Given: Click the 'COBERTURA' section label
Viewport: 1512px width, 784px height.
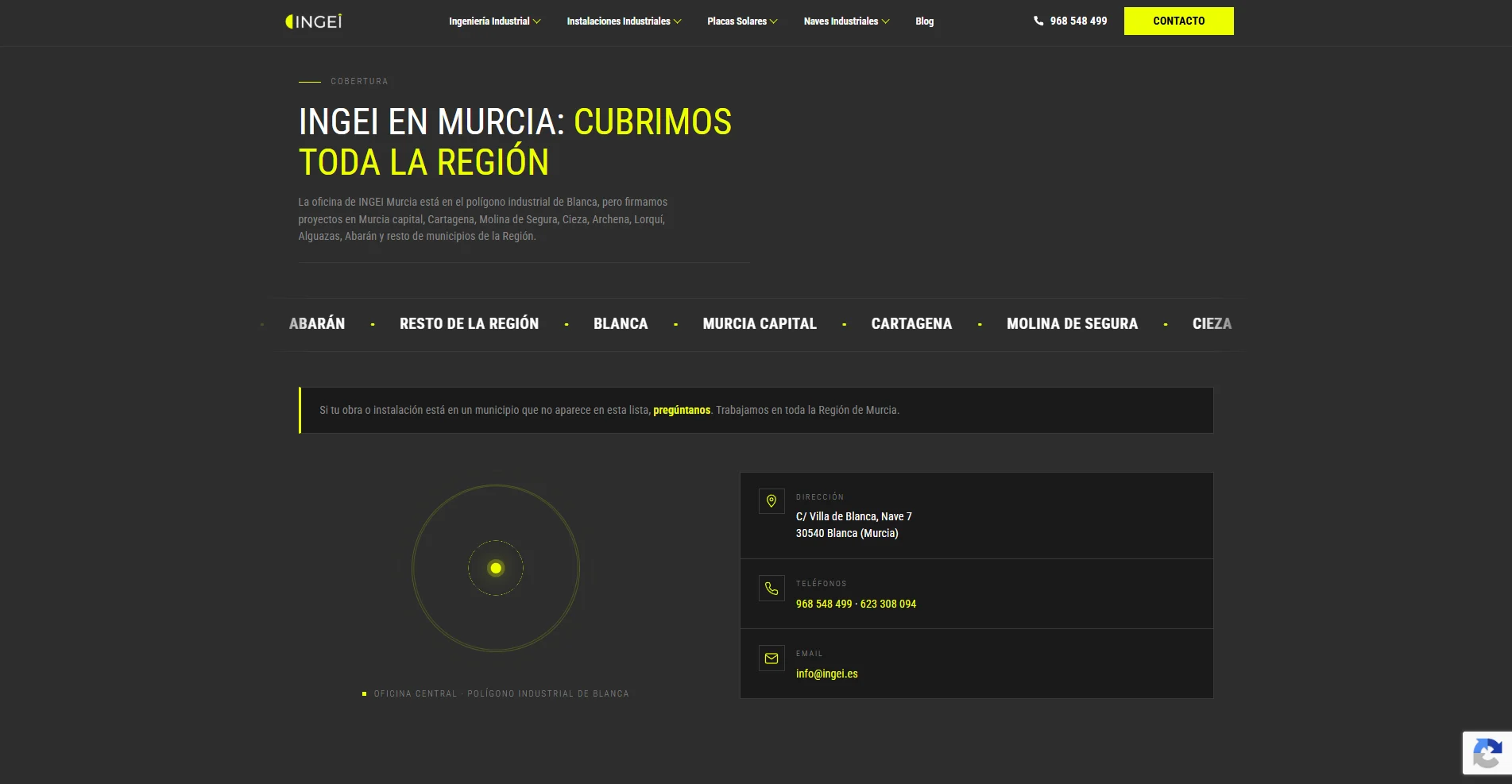Looking at the screenshot, I should coord(359,81).
